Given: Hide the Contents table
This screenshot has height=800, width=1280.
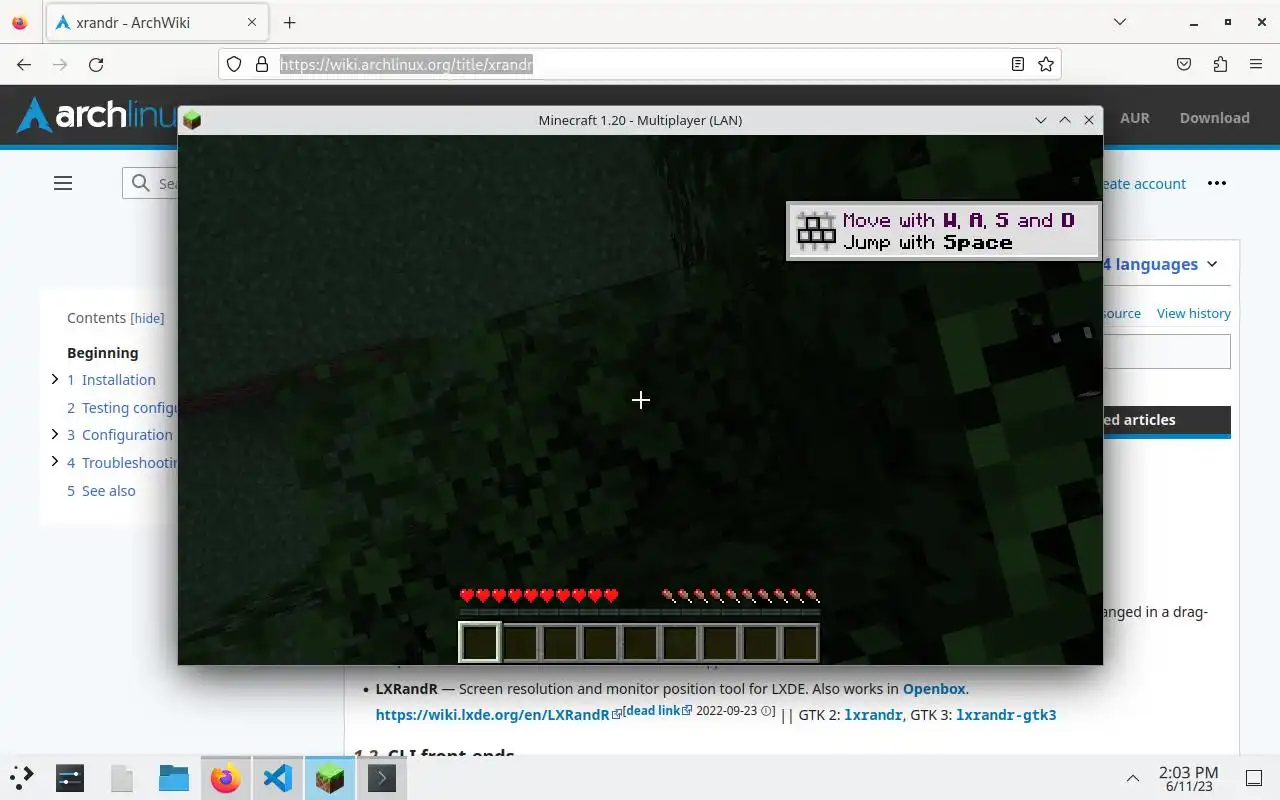Looking at the screenshot, I should click(x=148, y=318).
